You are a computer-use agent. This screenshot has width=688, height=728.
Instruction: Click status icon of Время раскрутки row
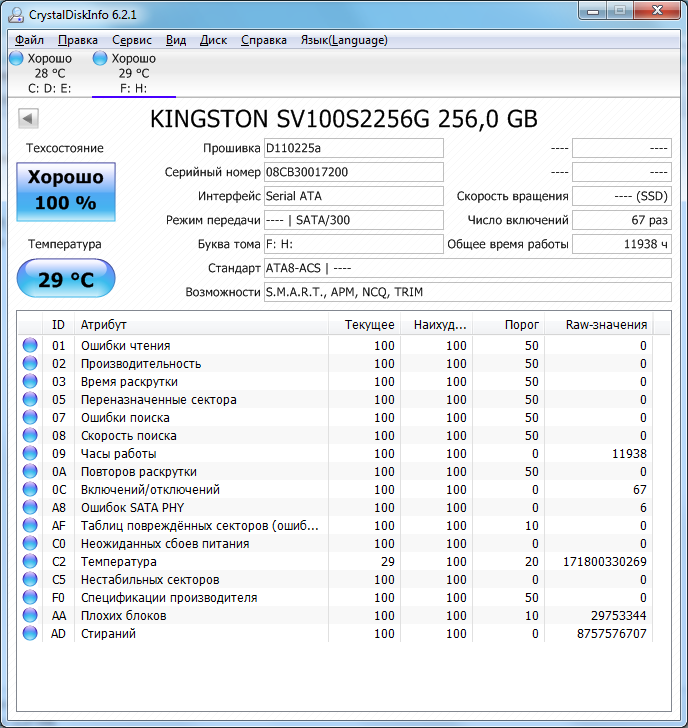pyautogui.click(x=30, y=382)
